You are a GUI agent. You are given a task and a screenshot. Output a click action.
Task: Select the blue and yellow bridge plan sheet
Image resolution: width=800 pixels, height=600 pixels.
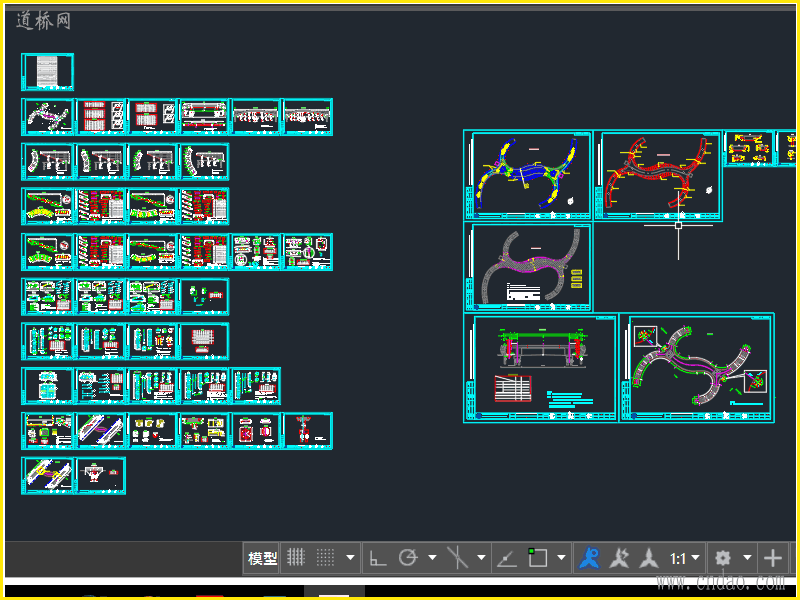coord(528,175)
